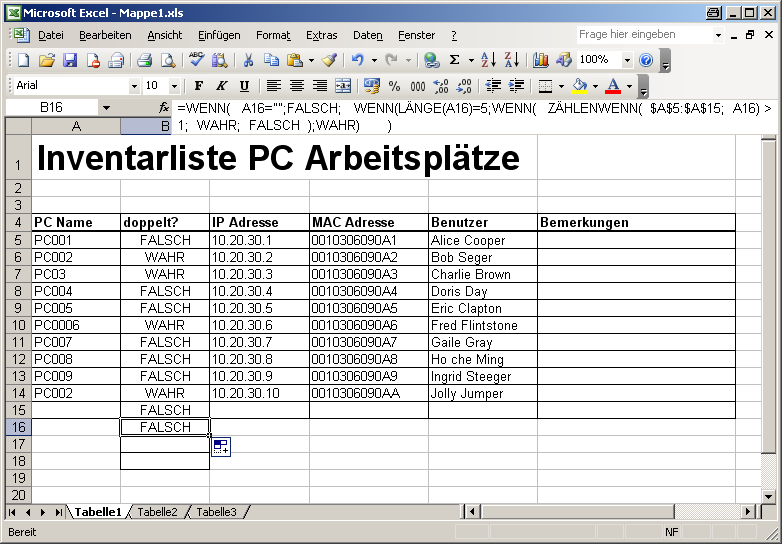
Task: Open the Name Box dropdown for B16
Action: click(x=106, y=107)
